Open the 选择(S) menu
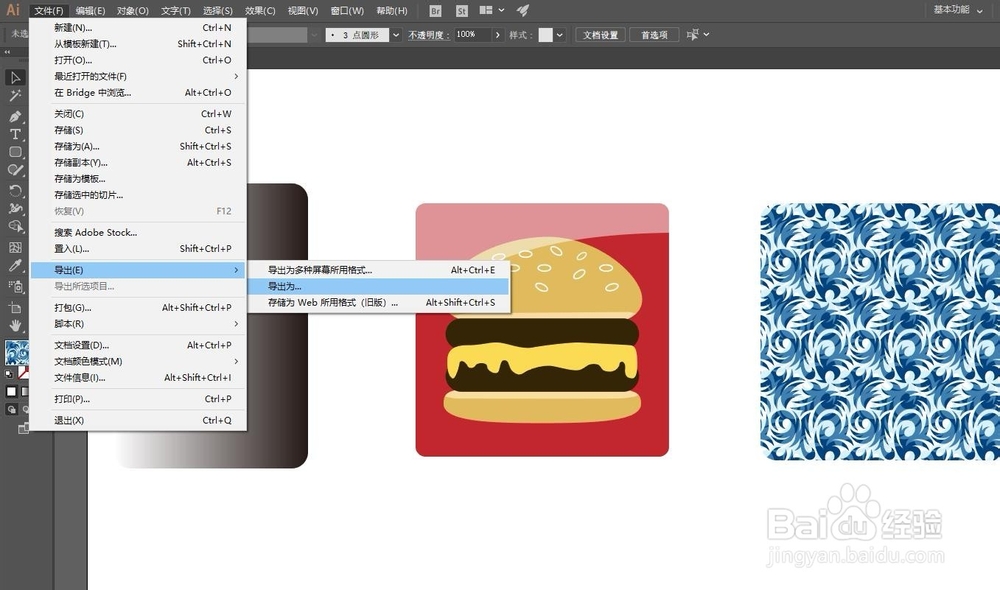This screenshot has height=590, width=1000. pyautogui.click(x=217, y=11)
